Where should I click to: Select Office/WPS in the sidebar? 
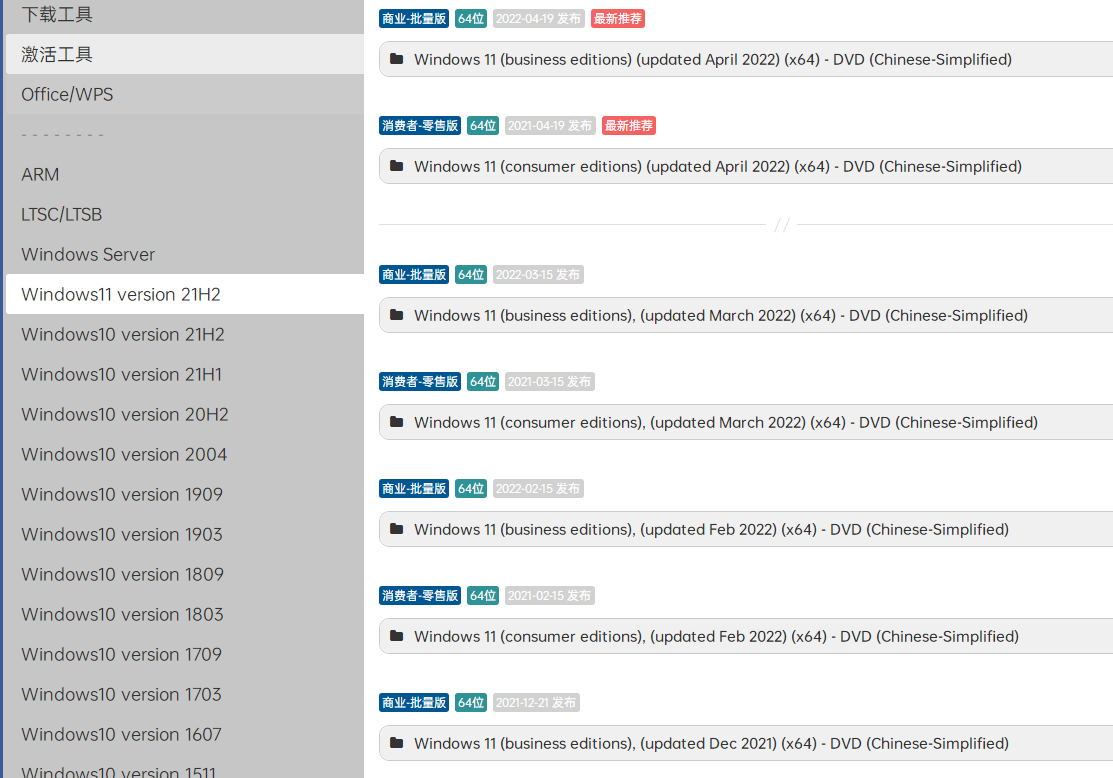coord(185,94)
